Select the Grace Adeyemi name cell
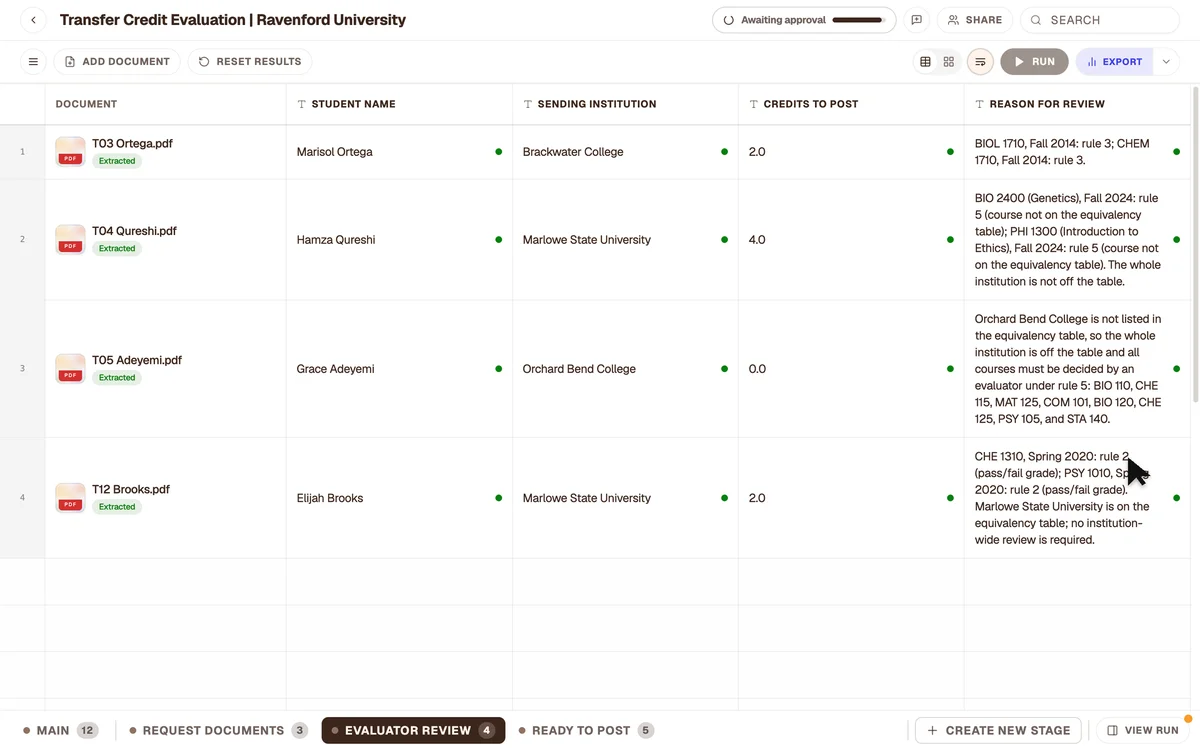The width and height of the screenshot is (1200, 750). pyautogui.click(x=399, y=369)
